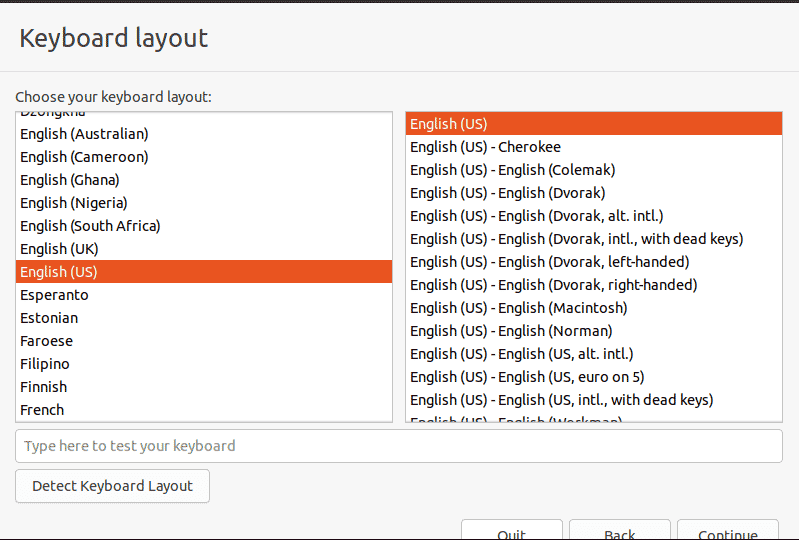799x540 pixels.
Task: Choose English (Dvorak, right-handed) variant
Action: pyautogui.click(x=594, y=285)
